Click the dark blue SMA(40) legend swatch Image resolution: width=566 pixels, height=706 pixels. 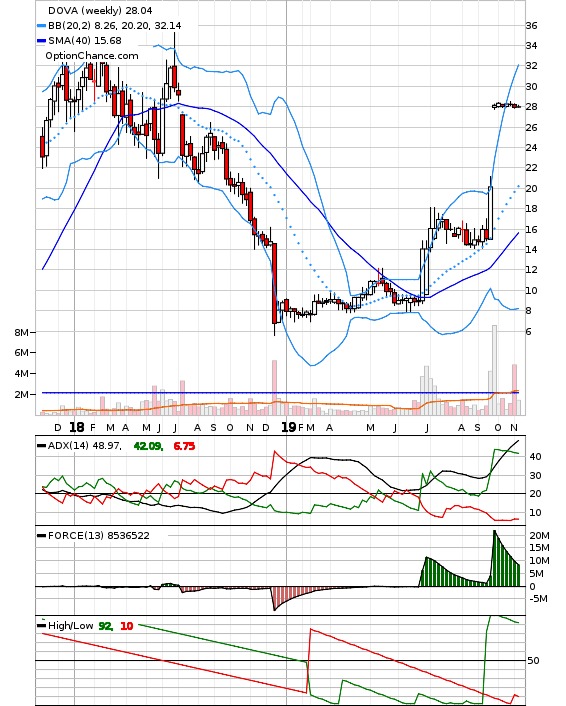41,41
